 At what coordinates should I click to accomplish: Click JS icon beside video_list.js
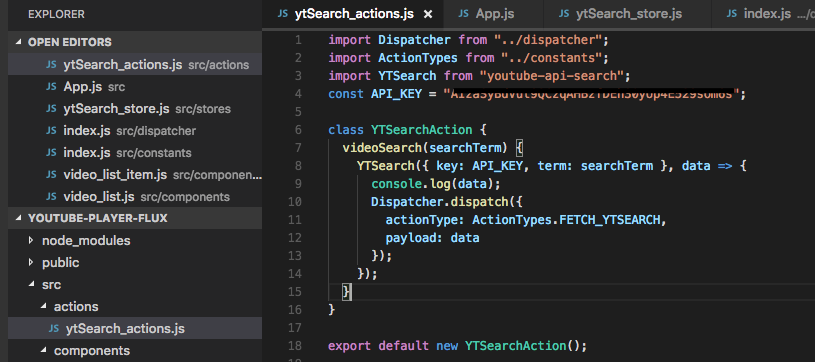[51, 197]
